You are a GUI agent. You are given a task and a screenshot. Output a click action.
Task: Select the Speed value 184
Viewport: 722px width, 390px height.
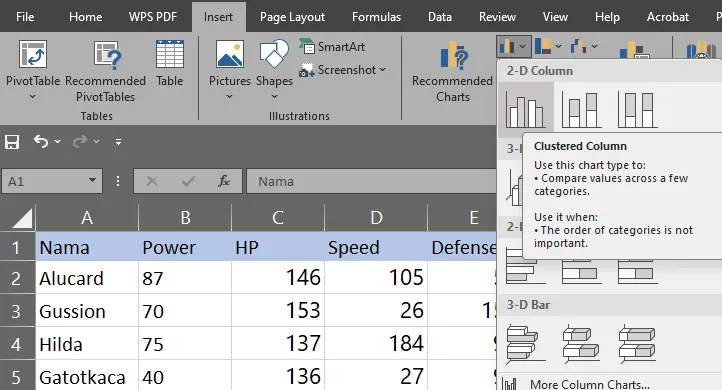pyautogui.click(x=376, y=344)
